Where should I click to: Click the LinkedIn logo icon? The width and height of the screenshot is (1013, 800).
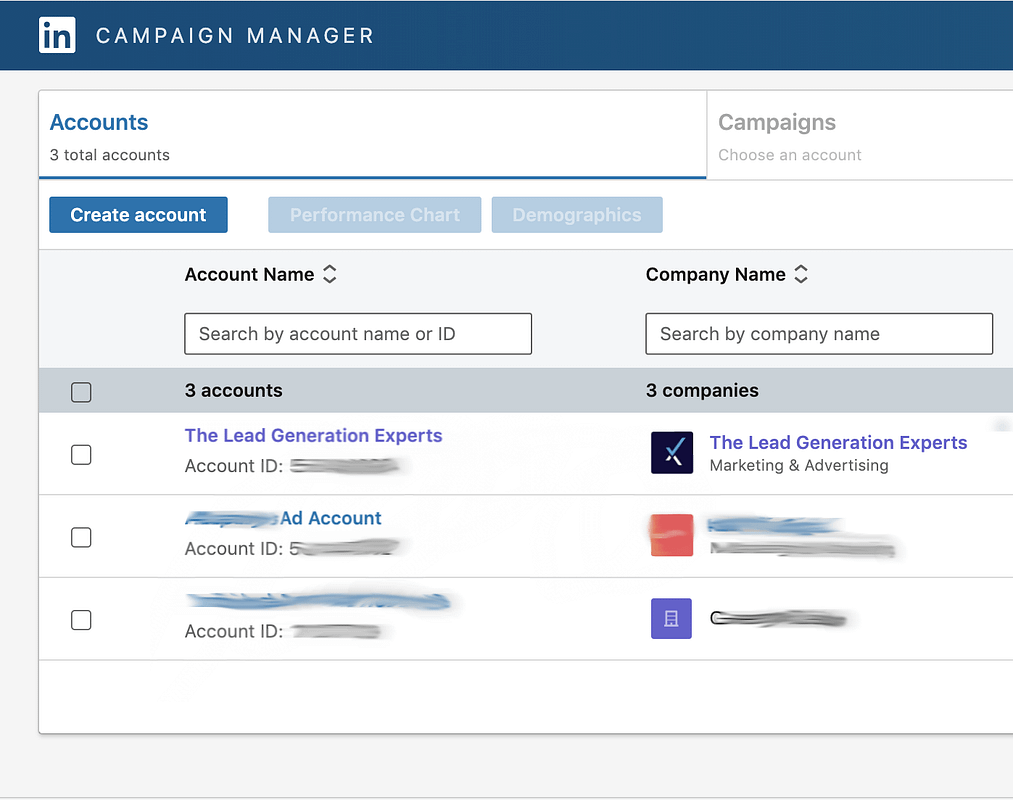click(57, 35)
